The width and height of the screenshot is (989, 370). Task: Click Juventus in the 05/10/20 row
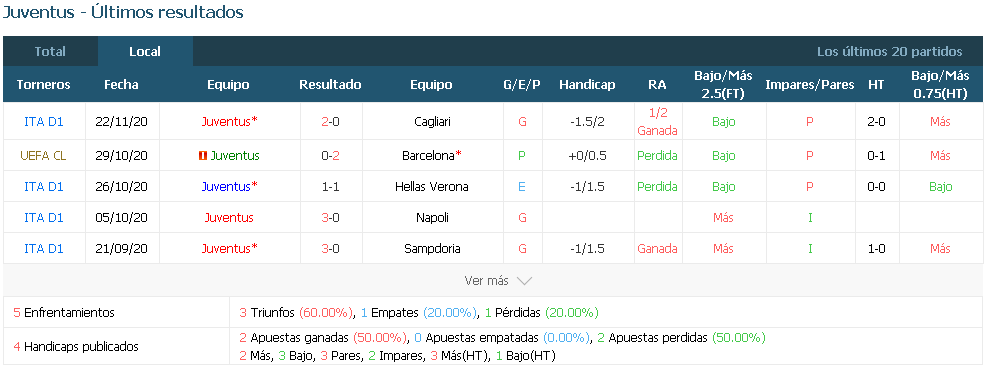(229, 217)
